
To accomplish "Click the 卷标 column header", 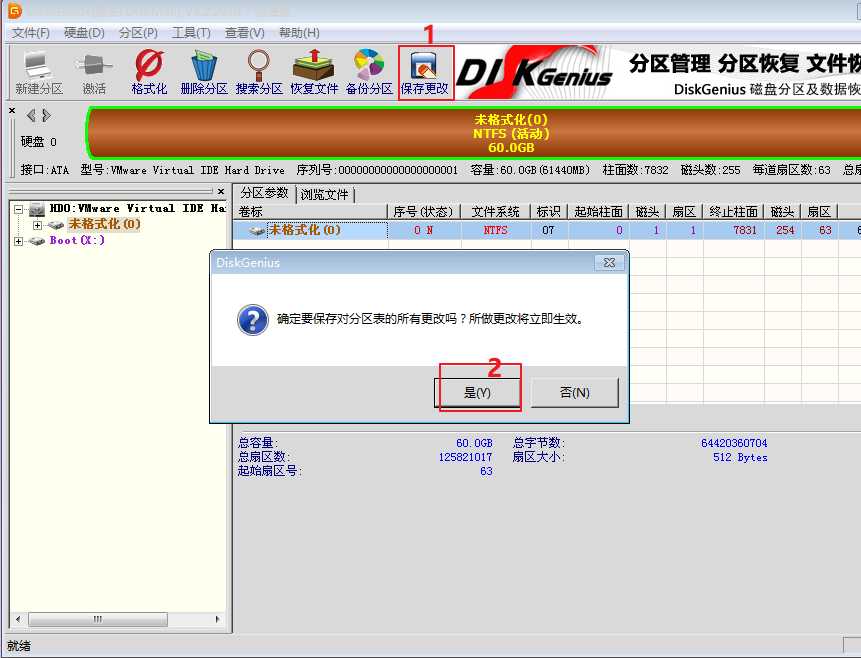I will [312, 211].
